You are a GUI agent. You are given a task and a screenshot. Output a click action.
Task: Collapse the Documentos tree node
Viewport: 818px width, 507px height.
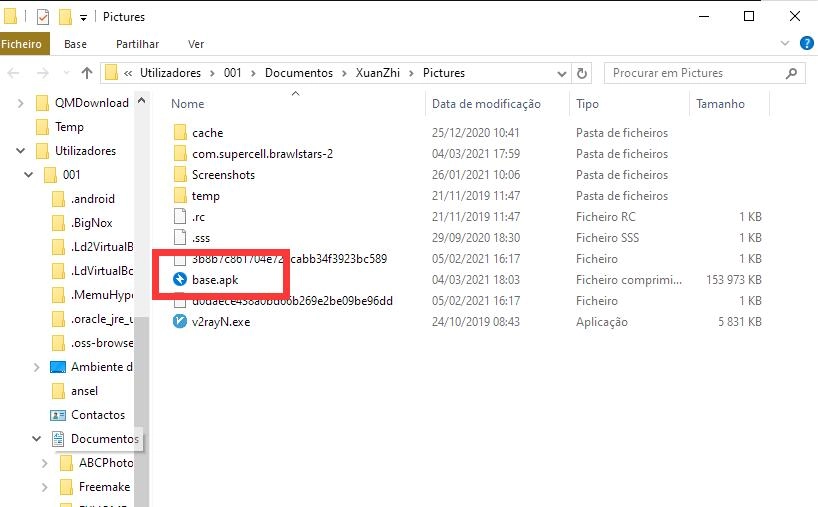(x=38, y=439)
